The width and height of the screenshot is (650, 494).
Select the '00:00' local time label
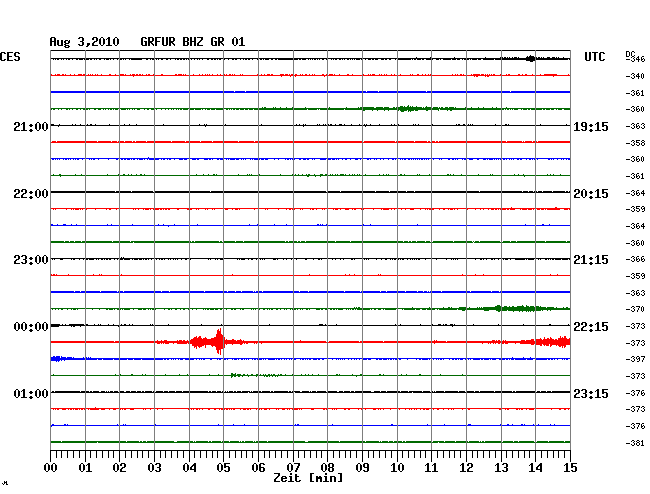click(31, 327)
